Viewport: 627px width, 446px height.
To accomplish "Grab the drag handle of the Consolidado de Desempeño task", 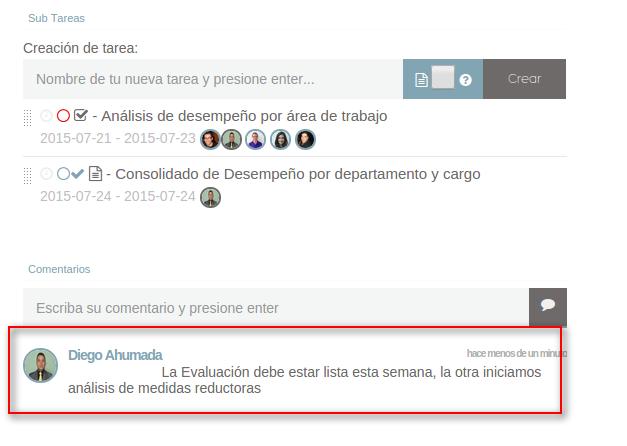I will pos(27,176).
